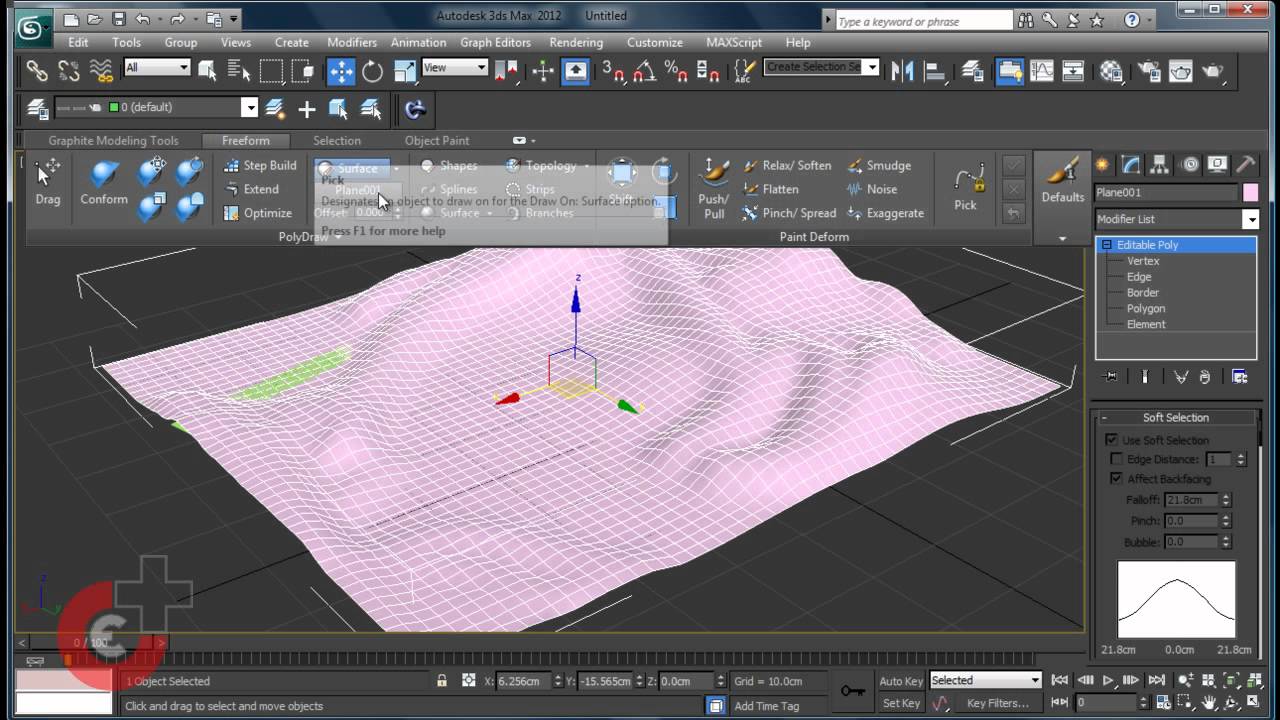The image size is (1280, 720).
Task: Switch to the Object Paint ribbon tab
Action: (x=437, y=140)
